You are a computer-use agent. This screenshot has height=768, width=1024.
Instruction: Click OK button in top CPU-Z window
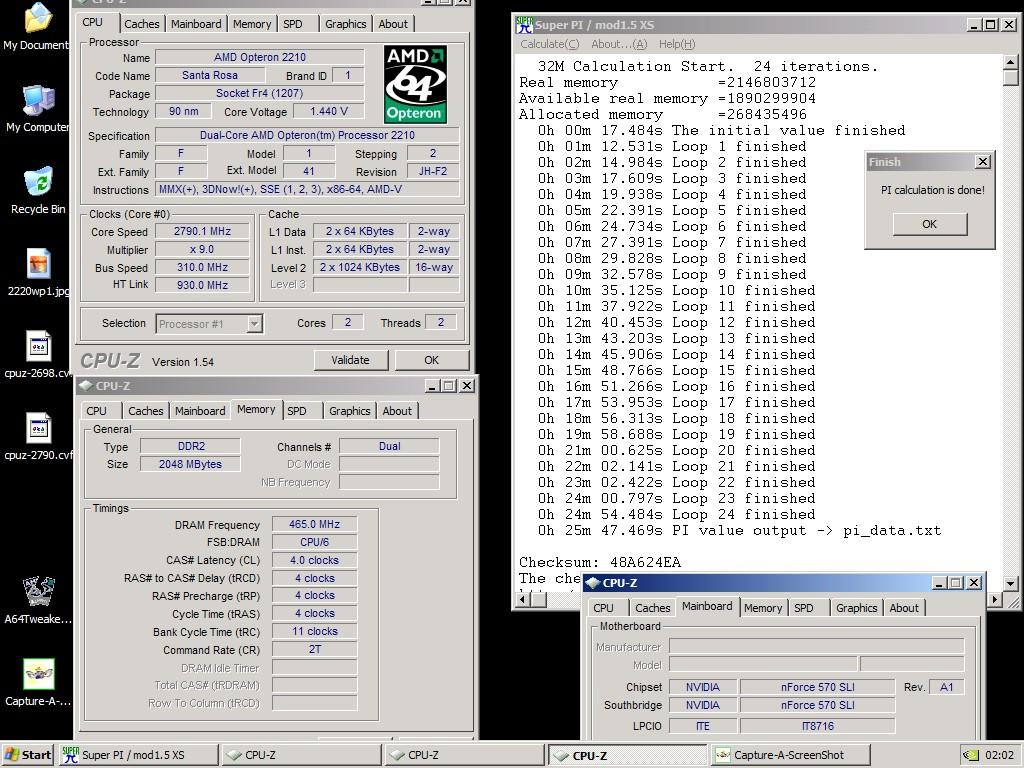point(432,360)
